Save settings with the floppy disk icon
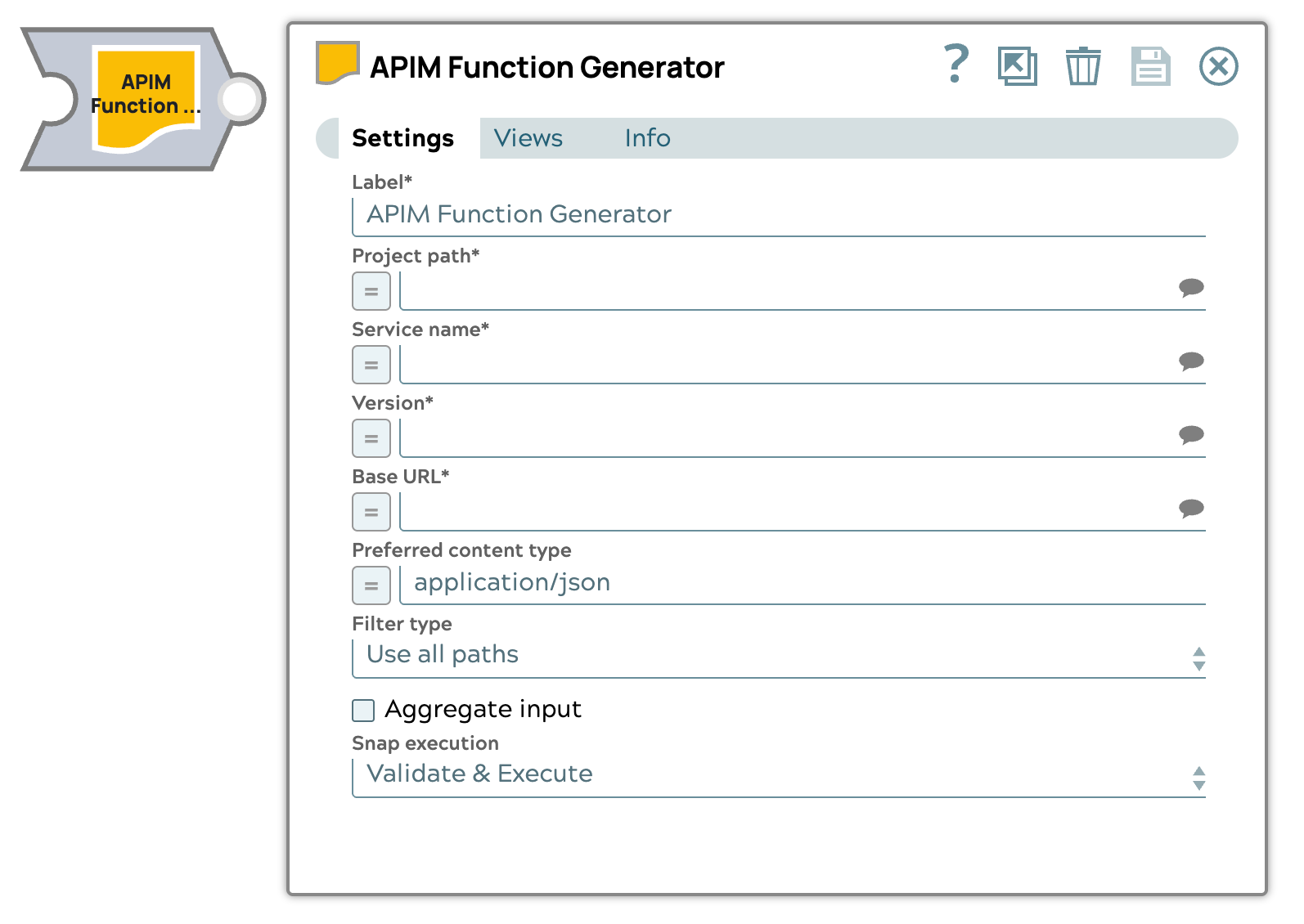 pos(1150,66)
